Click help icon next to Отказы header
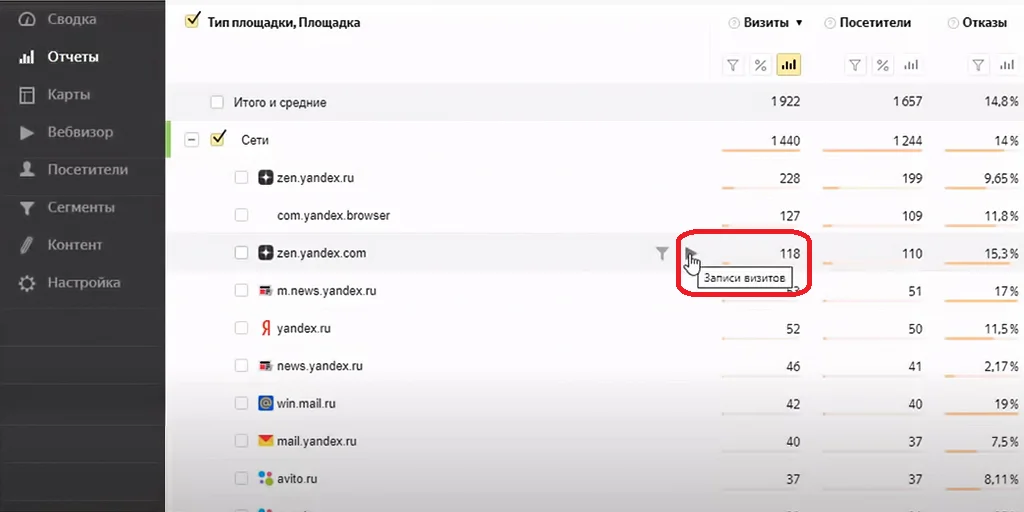The height and width of the screenshot is (512, 1024). pyautogui.click(x=953, y=24)
